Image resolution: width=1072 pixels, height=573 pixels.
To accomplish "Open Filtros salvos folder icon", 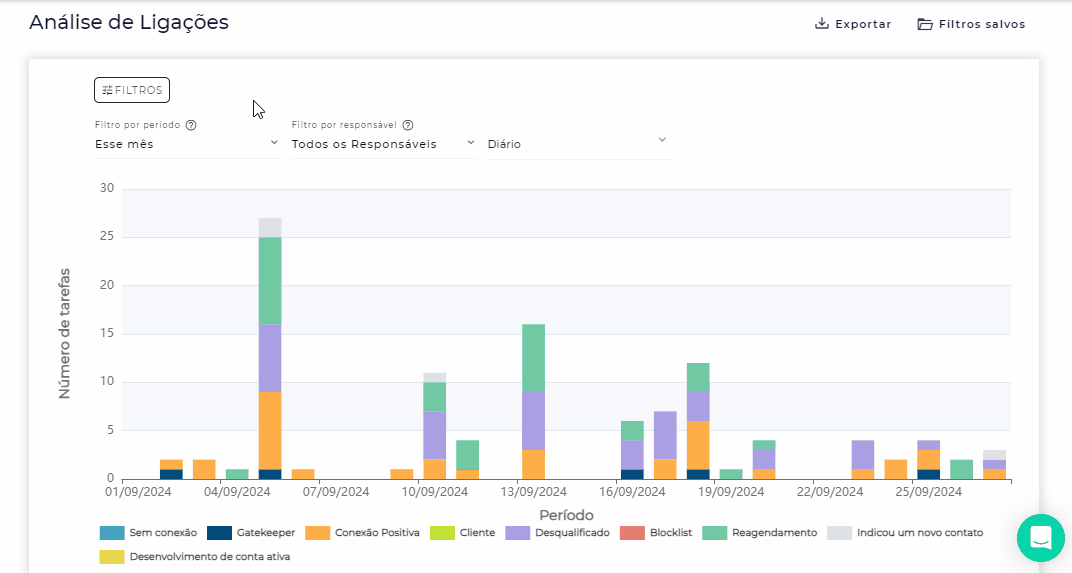I will 925,24.
